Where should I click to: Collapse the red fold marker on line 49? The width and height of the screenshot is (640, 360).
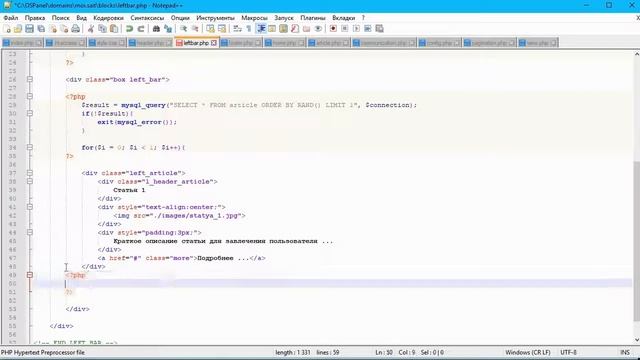tap(30, 275)
